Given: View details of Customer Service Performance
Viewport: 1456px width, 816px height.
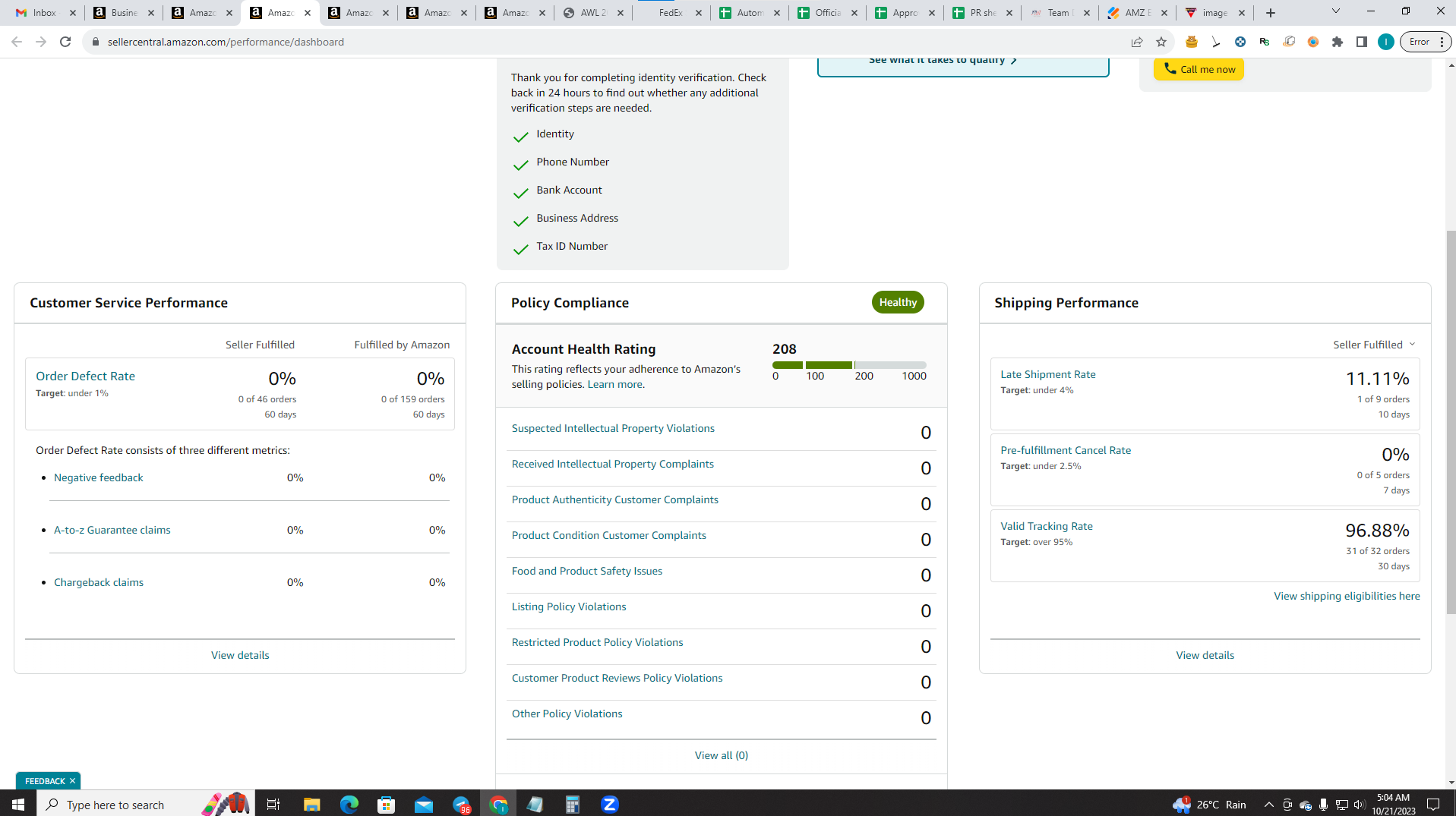Looking at the screenshot, I should click(240, 656).
